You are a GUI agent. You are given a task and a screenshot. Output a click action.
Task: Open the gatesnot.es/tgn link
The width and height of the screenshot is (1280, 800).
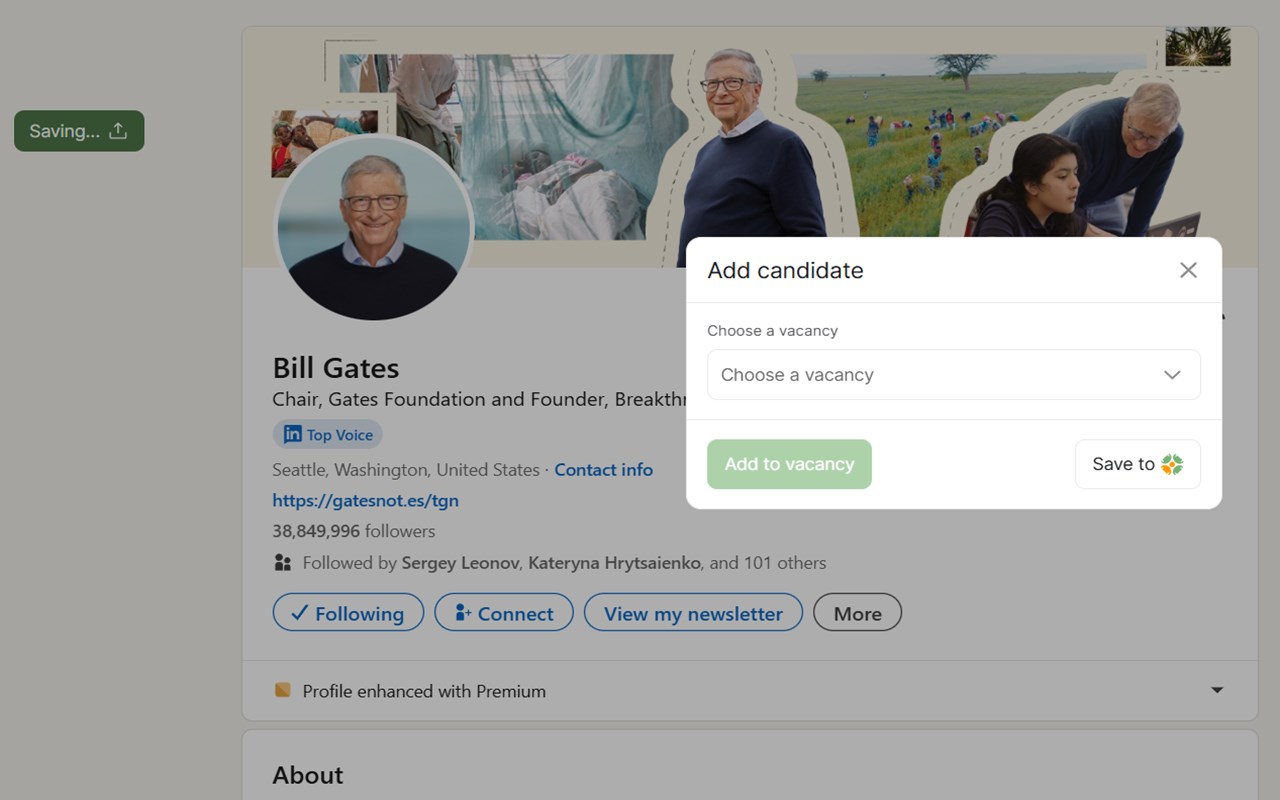click(x=365, y=500)
